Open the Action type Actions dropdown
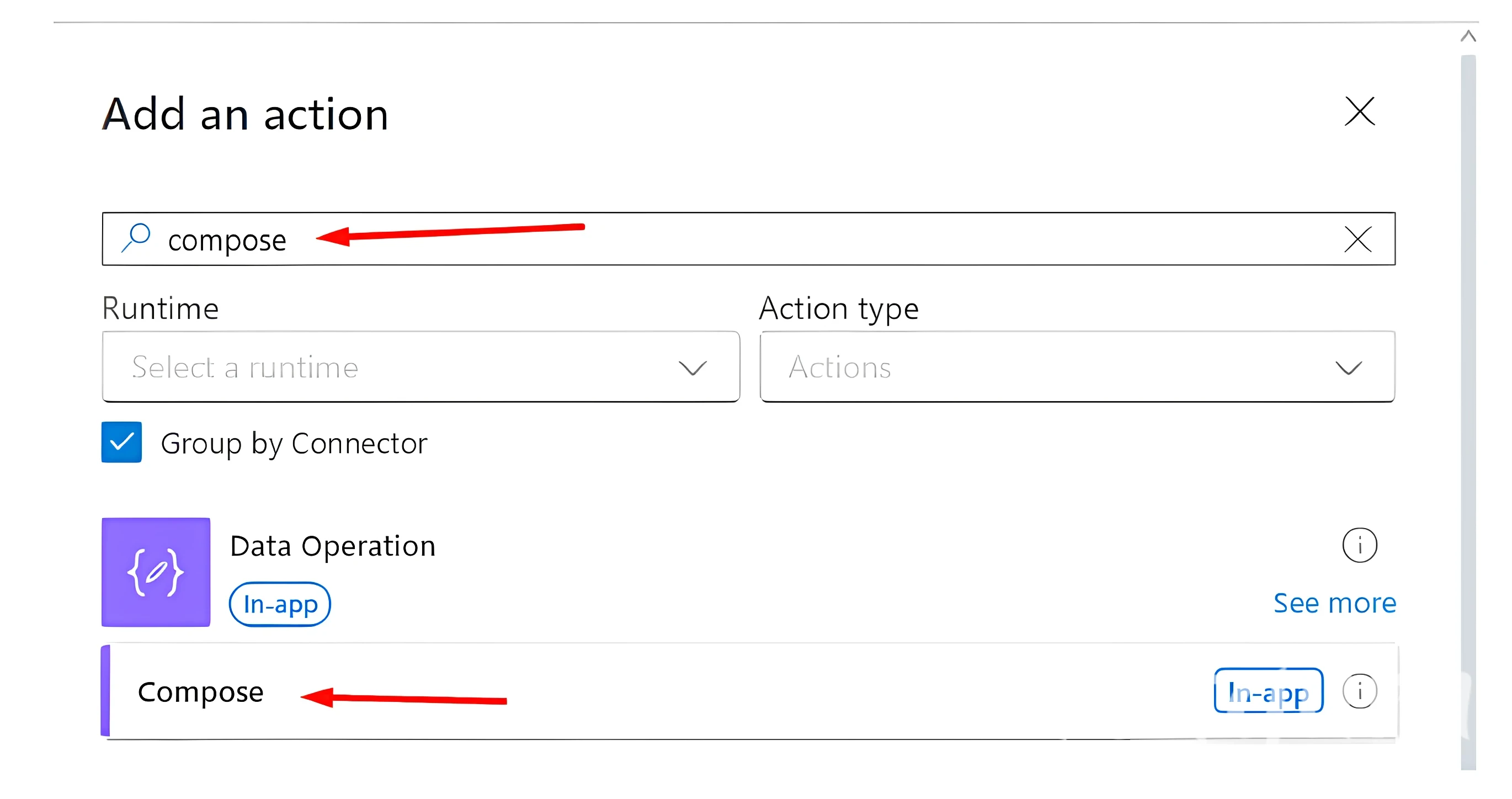 [1077, 367]
